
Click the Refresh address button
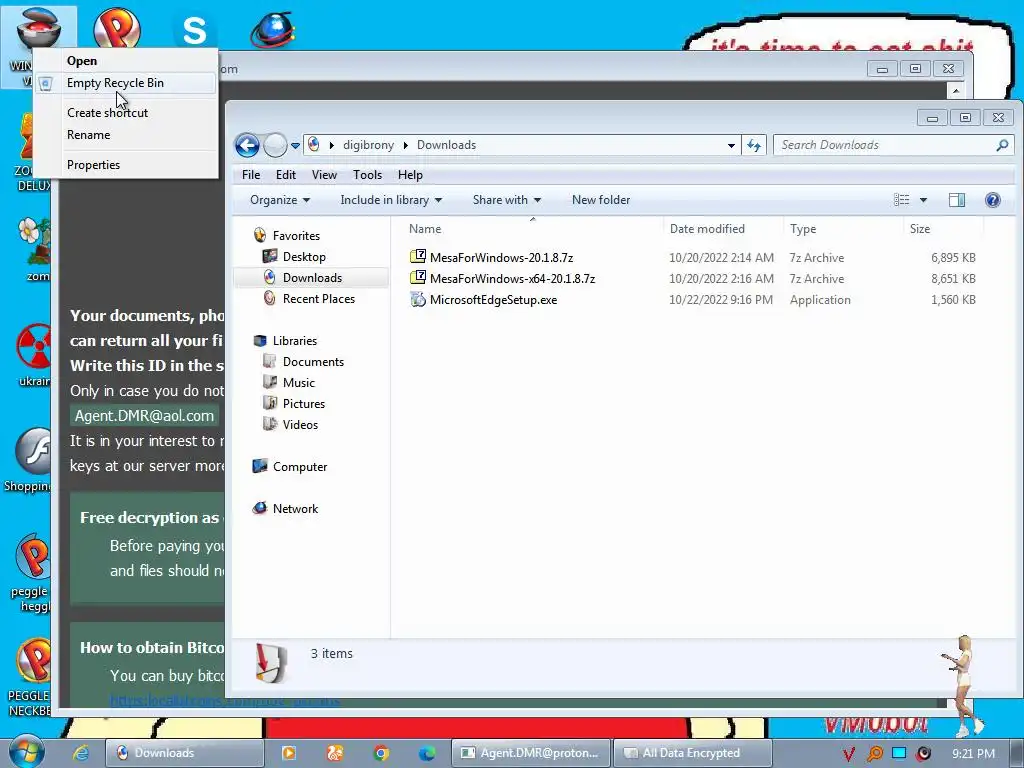(754, 146)
